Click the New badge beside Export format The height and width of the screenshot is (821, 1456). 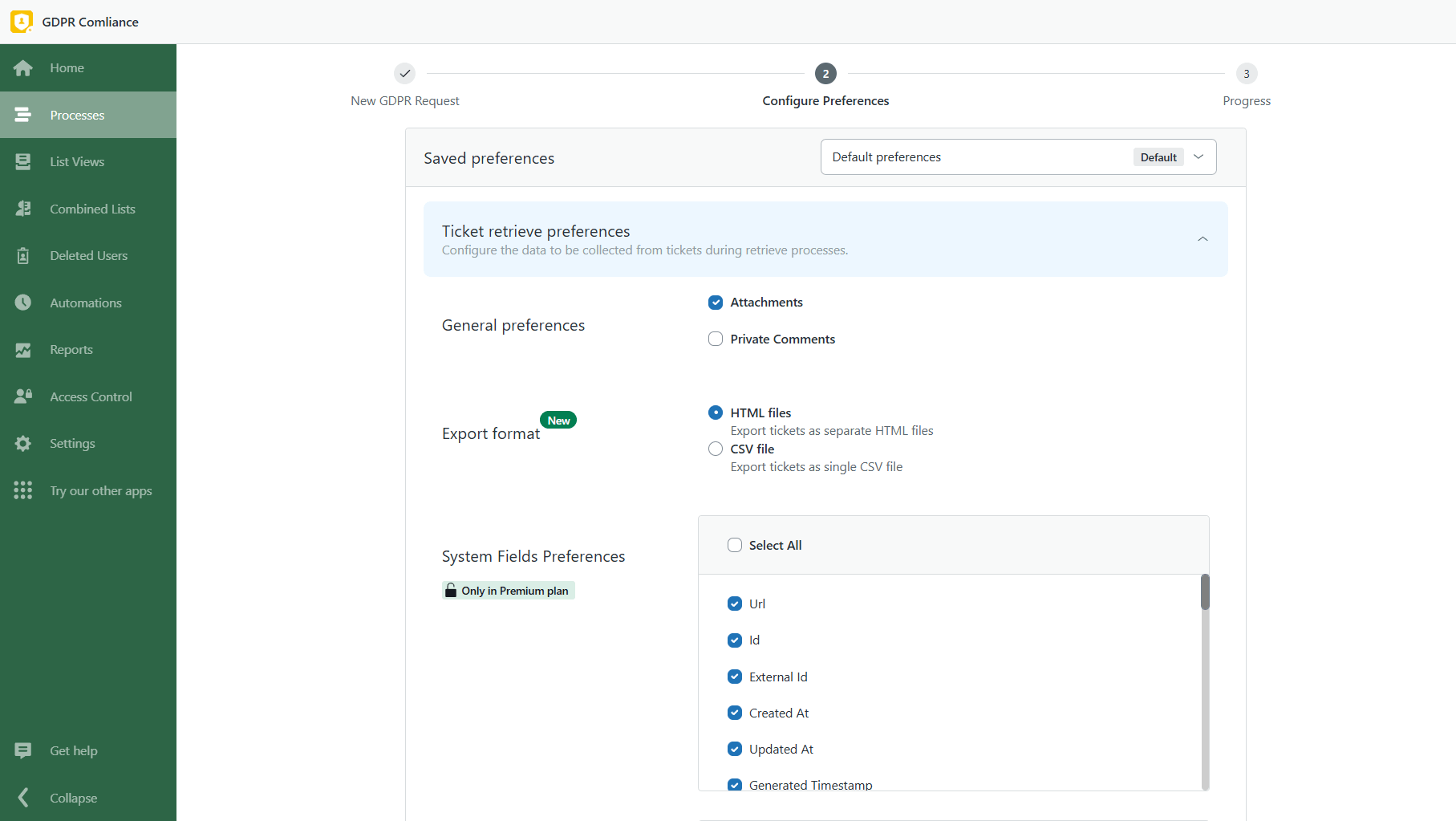(558, 421)
